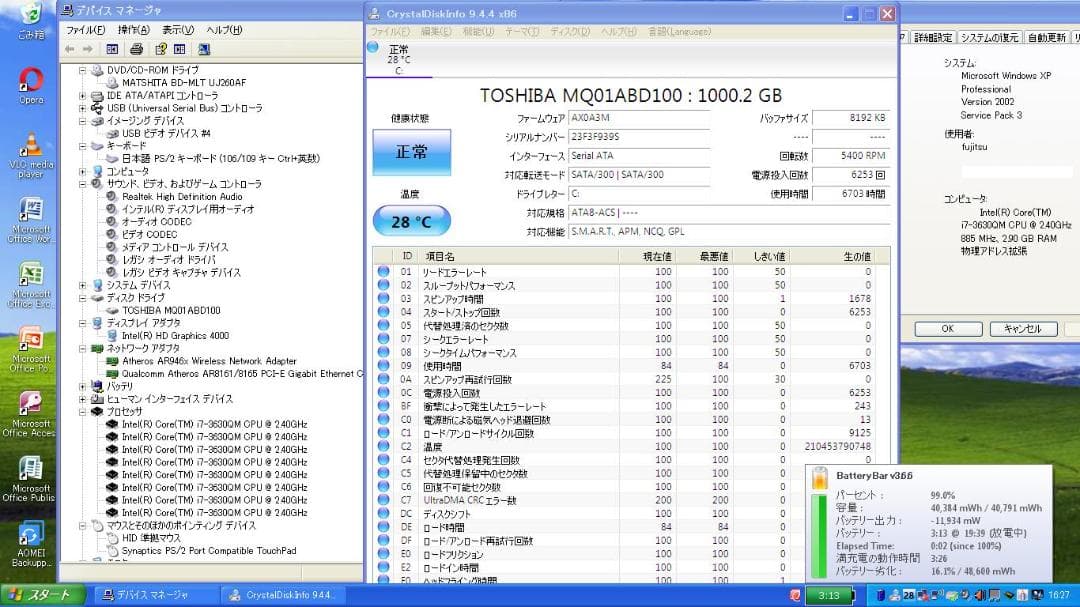Click OK in System Properties dialog
The image size is (1080, 607).
pyautogui.click(x=948, y=329)
